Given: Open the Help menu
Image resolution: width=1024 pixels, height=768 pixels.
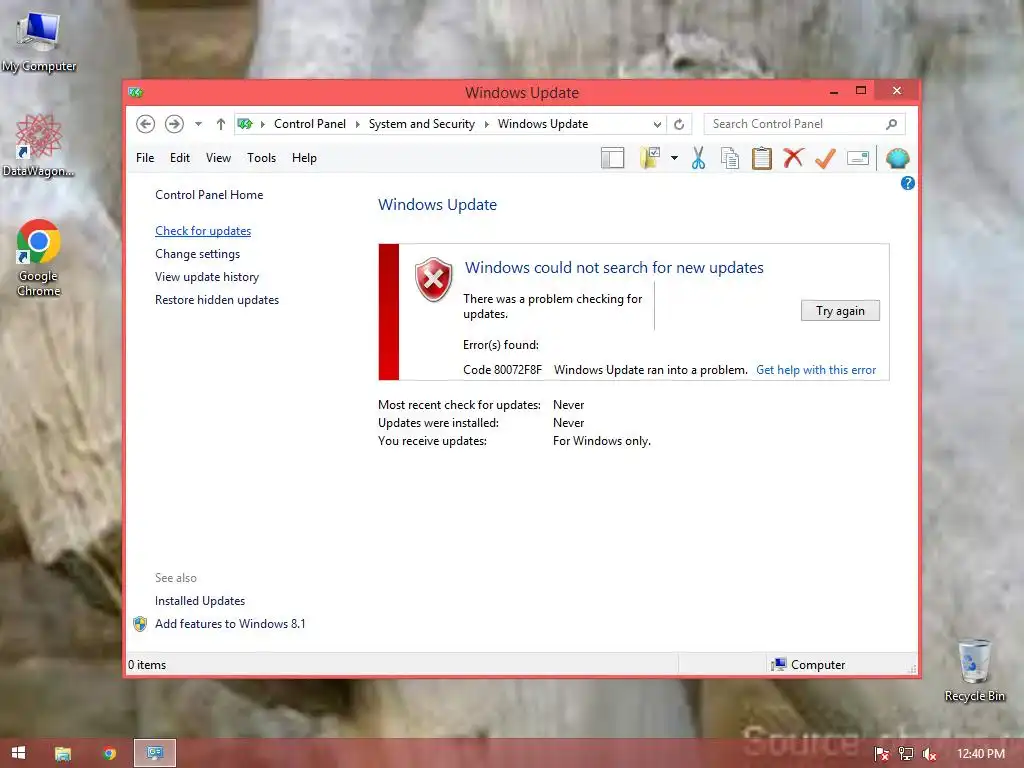Looking at the screenshot, I should click(x=304, y=158).
